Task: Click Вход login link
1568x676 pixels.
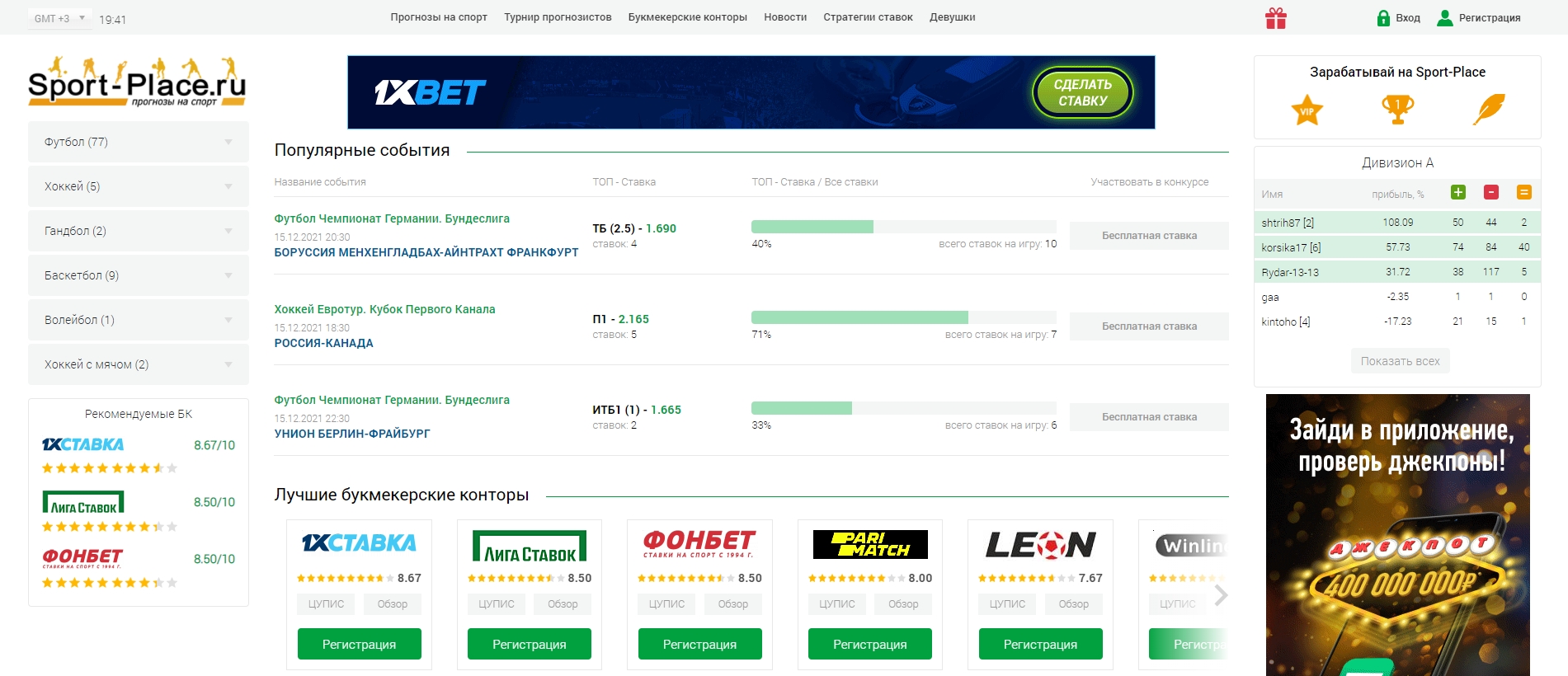Action: pos(1408,18)
